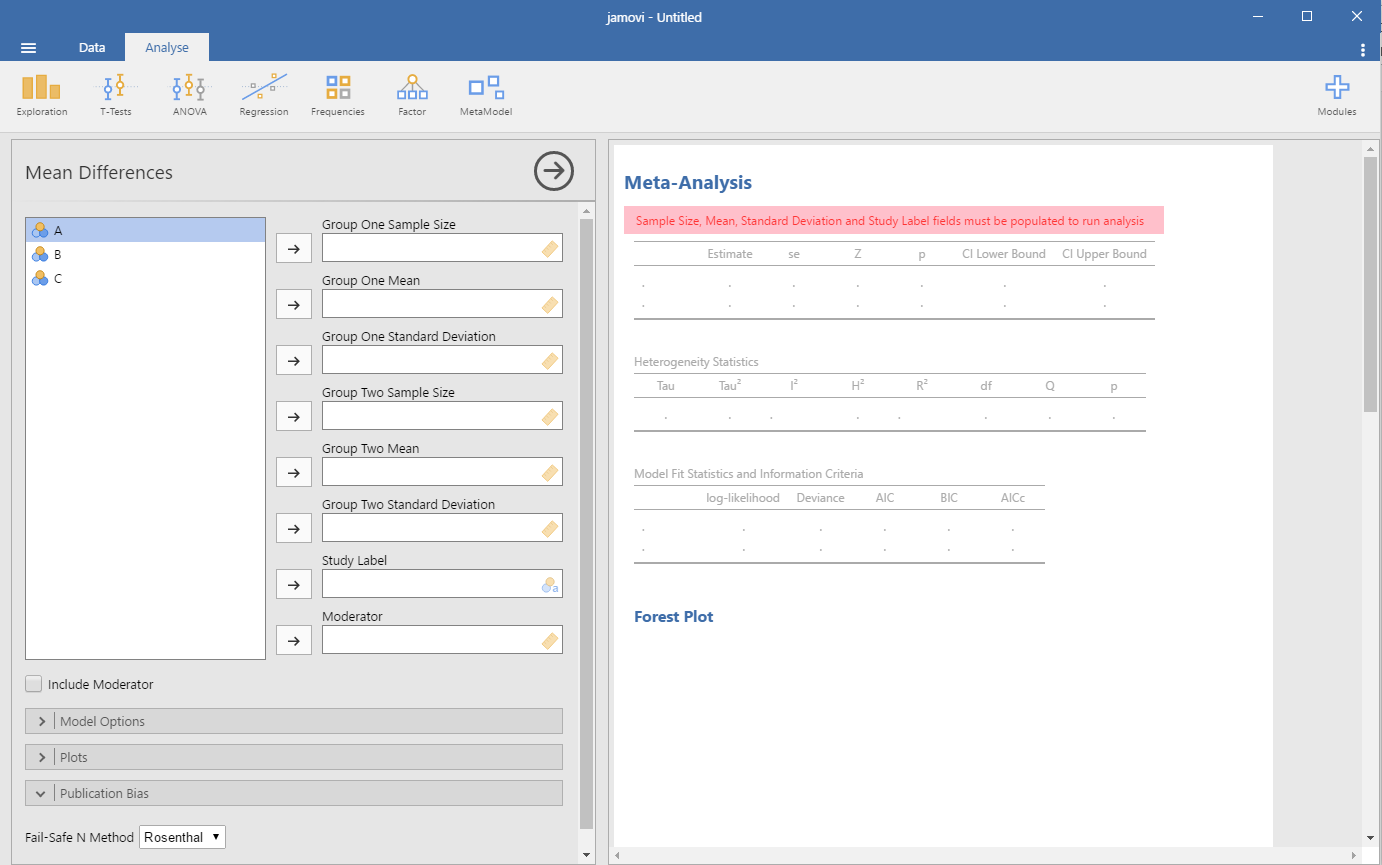Click the Group One Standard Deviation field
The width and height of the screenshot is (1382, 865).
pyautogui.click(x=442, y=360)
